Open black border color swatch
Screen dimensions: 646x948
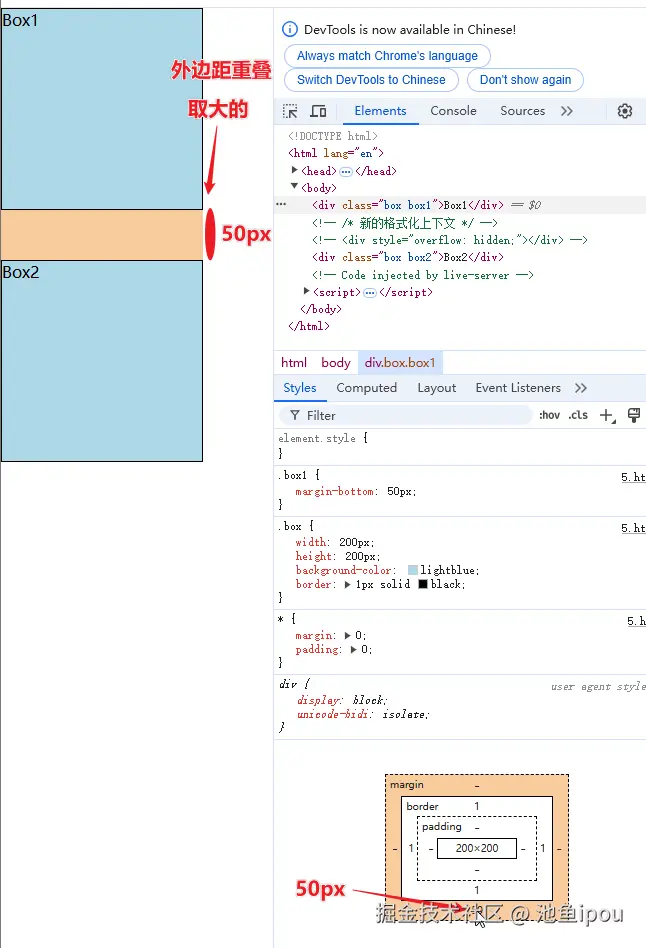[423, 584]
